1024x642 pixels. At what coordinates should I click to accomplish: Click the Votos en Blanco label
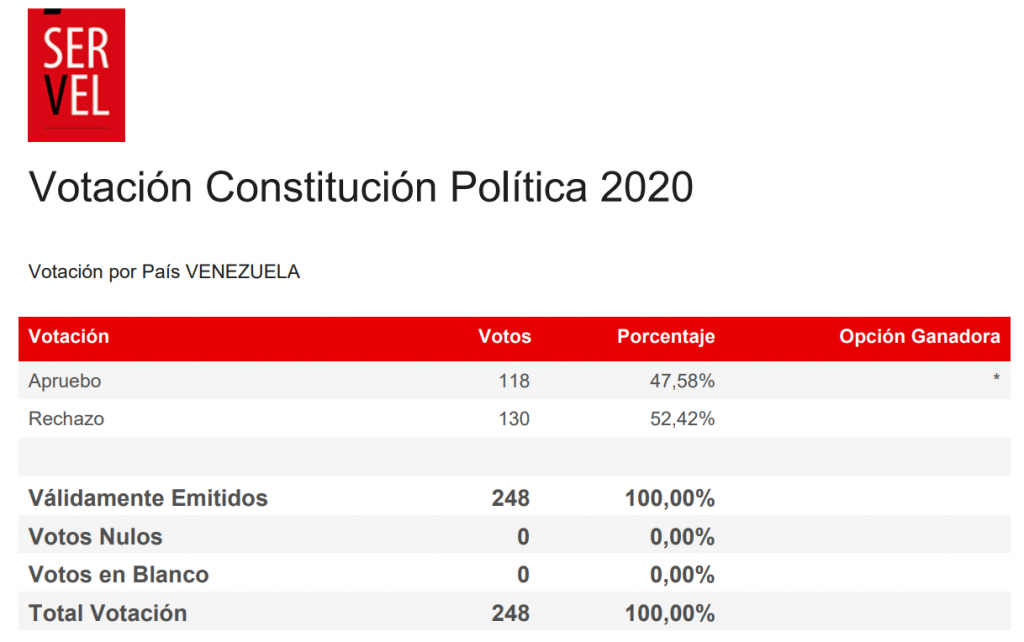(119, 575)
